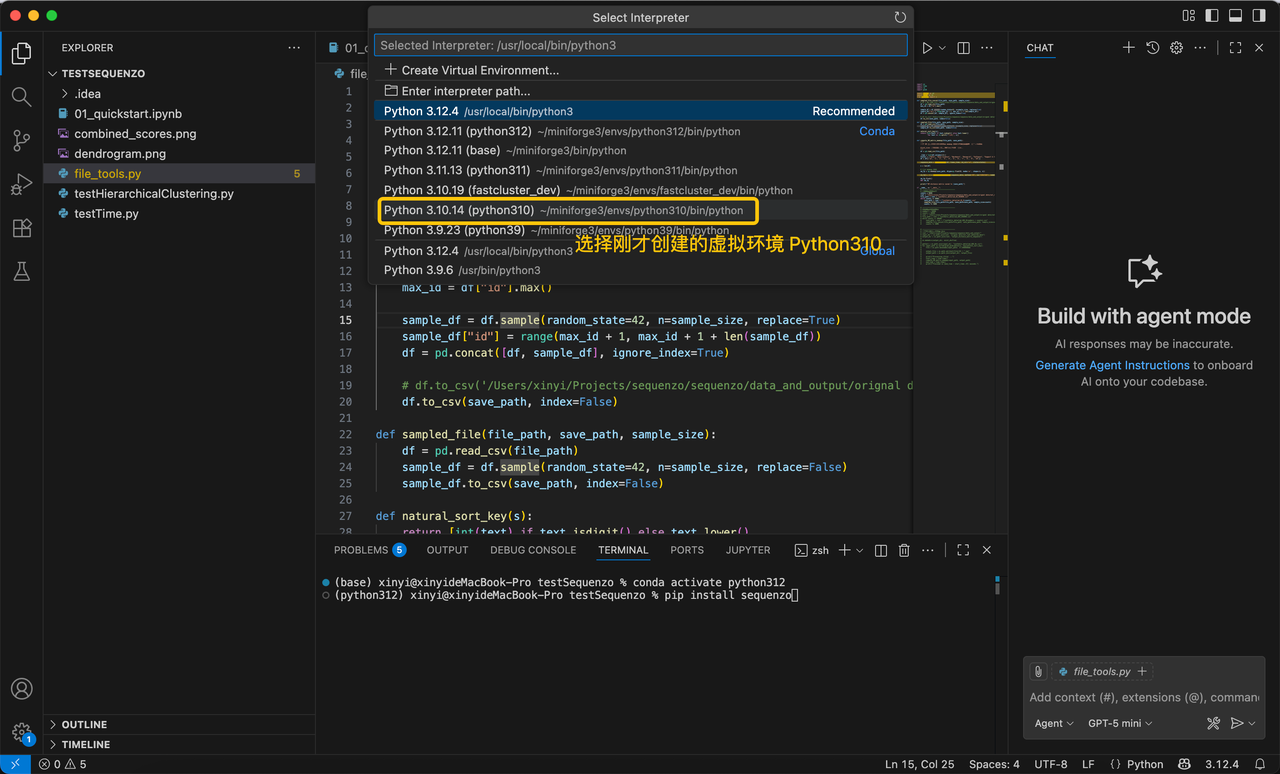The height and width of the screenshot is (774, 1280).
Task: Open Source Control view icon
Action: pyautogui.click(x=21, y=141)
